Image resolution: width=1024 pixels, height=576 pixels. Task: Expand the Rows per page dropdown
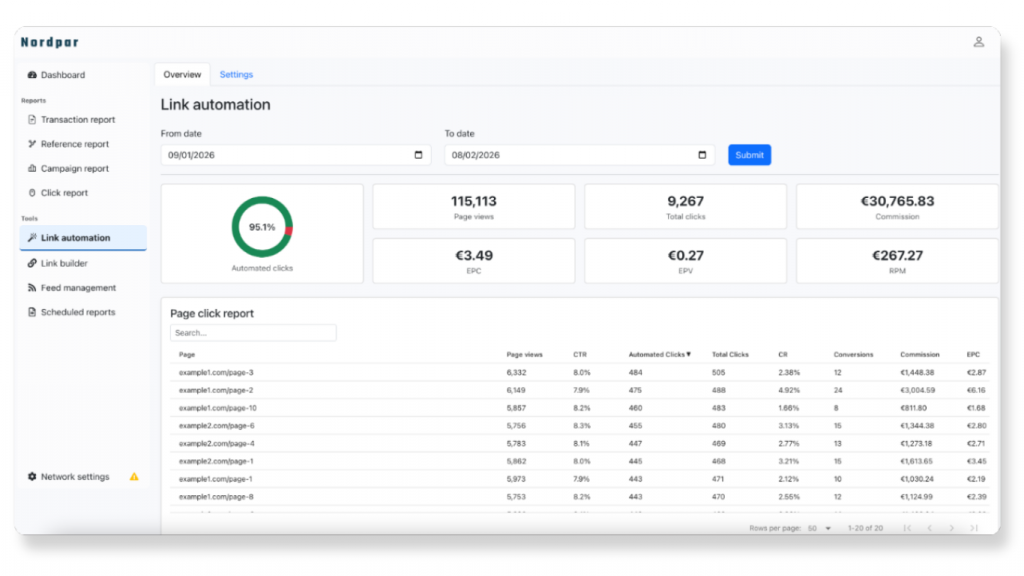coord(828,528)
